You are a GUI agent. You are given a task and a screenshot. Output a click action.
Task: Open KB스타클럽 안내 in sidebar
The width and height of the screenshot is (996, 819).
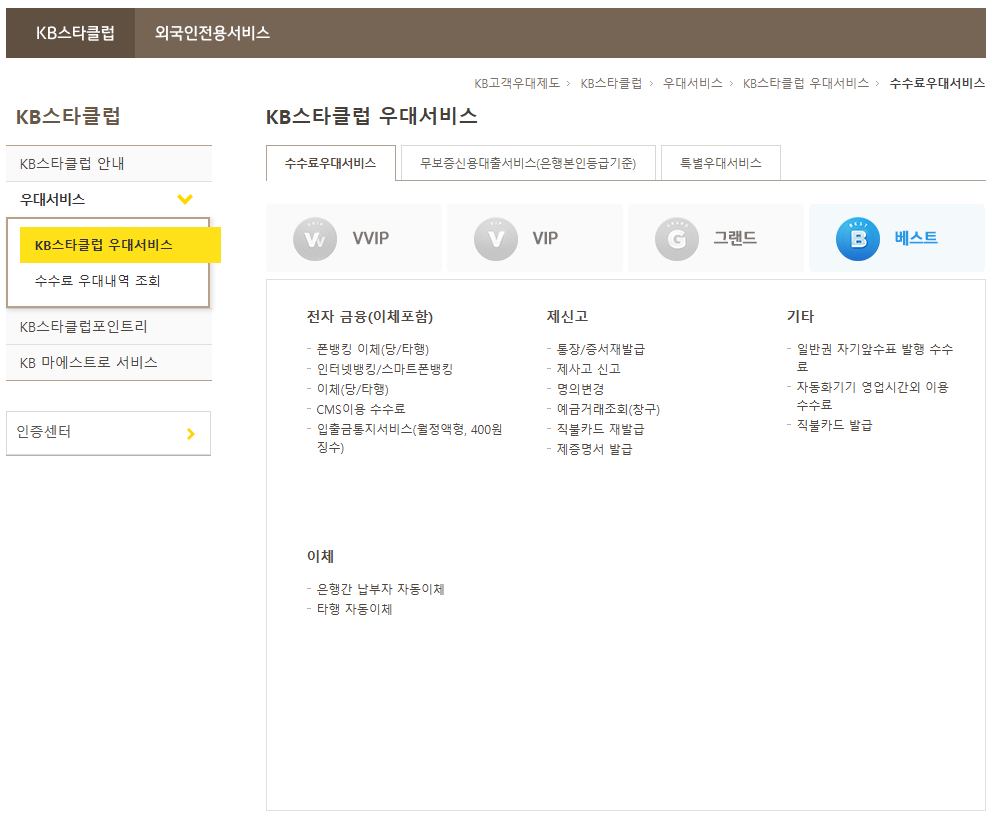109,164
